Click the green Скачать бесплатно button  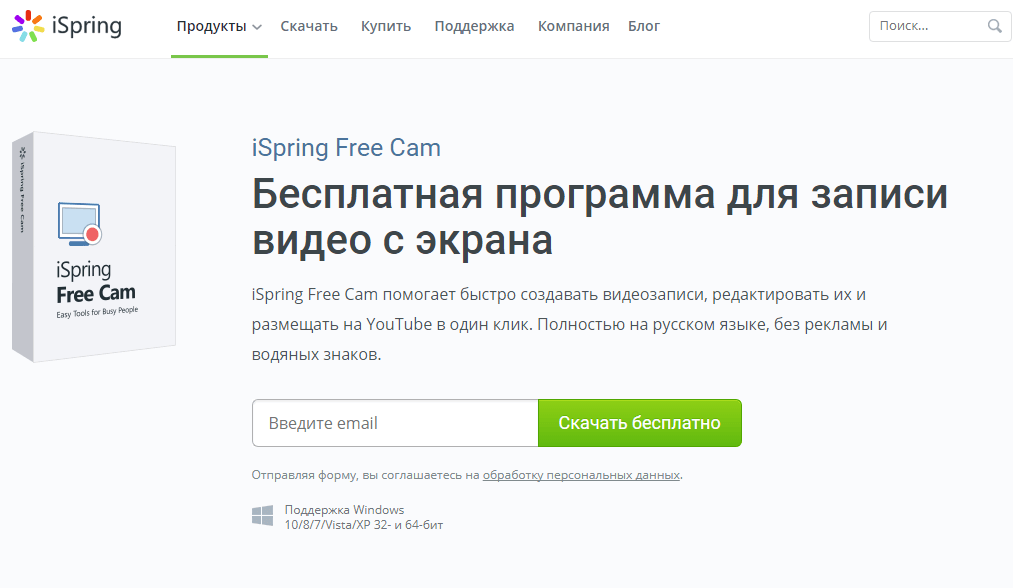click(x=639, y=423)
